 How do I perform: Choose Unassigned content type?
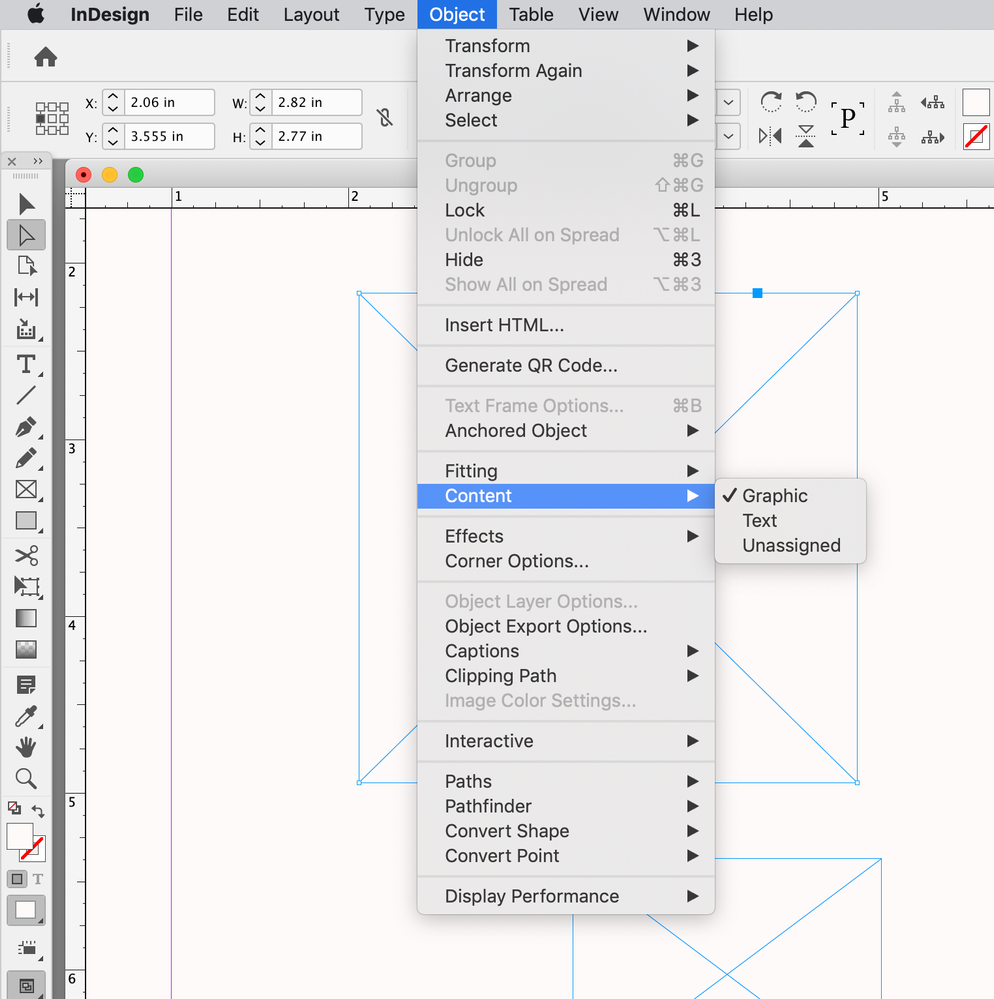pyautogui.click(x=790, y=545)
